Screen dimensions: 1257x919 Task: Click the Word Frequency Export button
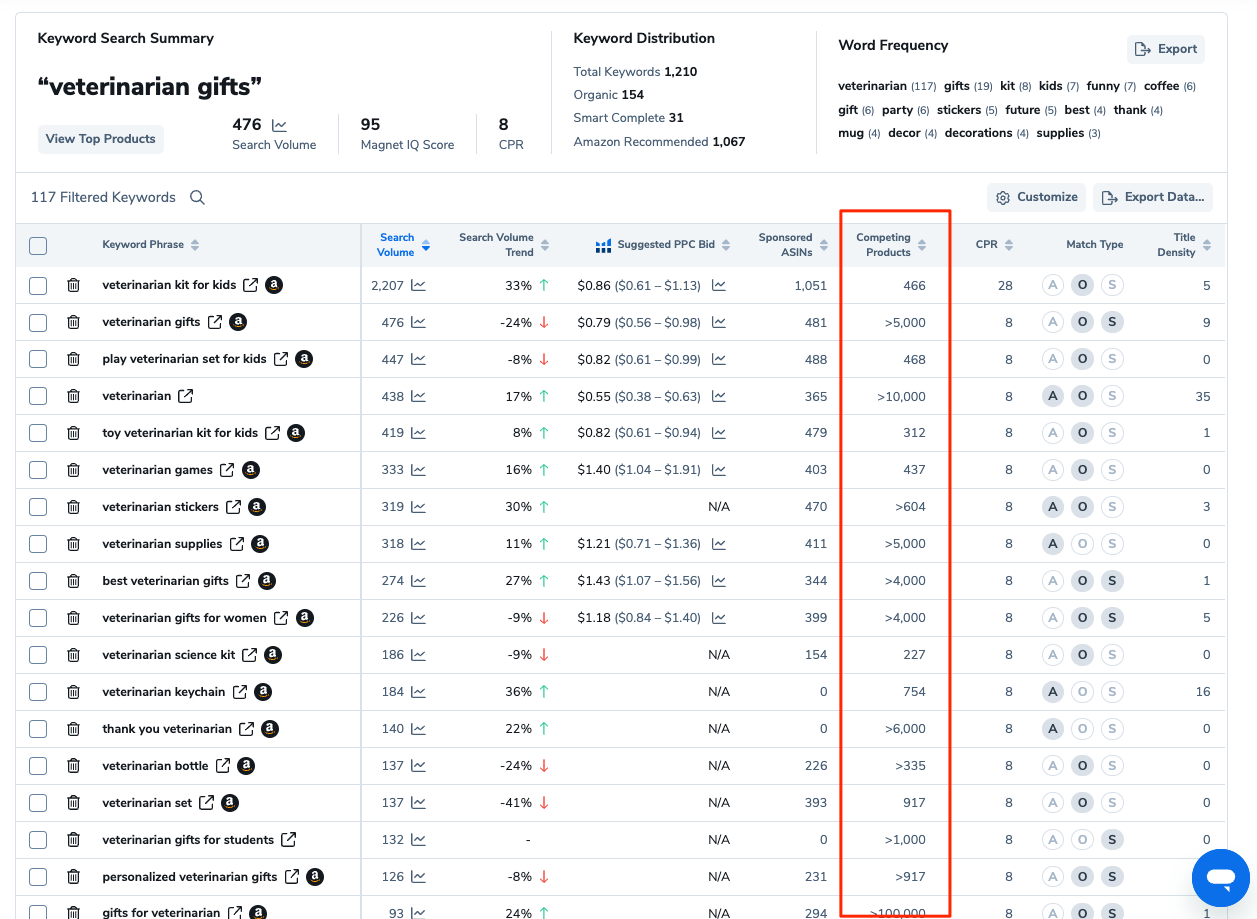(x=1165, y=49)
